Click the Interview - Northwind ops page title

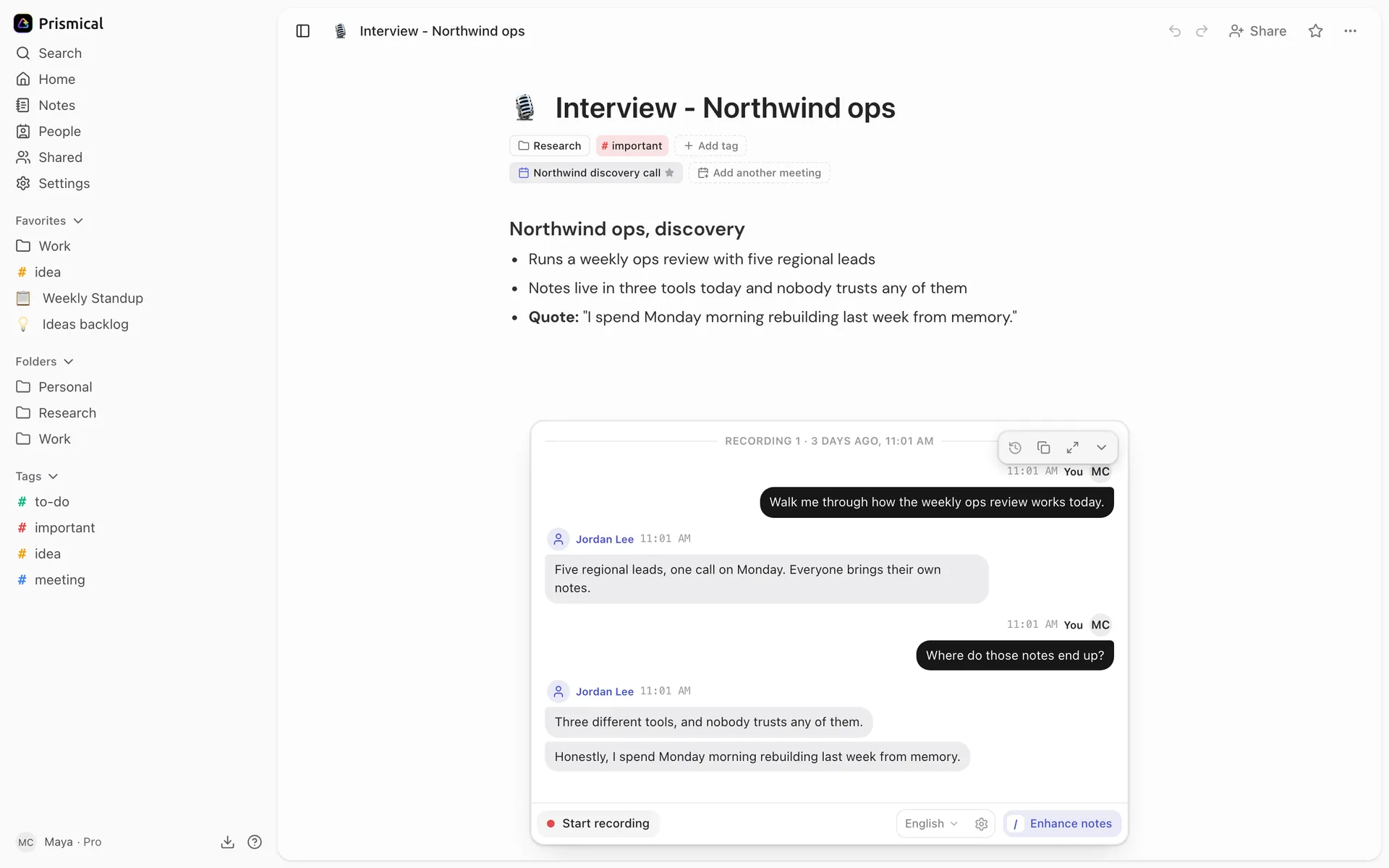725,108
